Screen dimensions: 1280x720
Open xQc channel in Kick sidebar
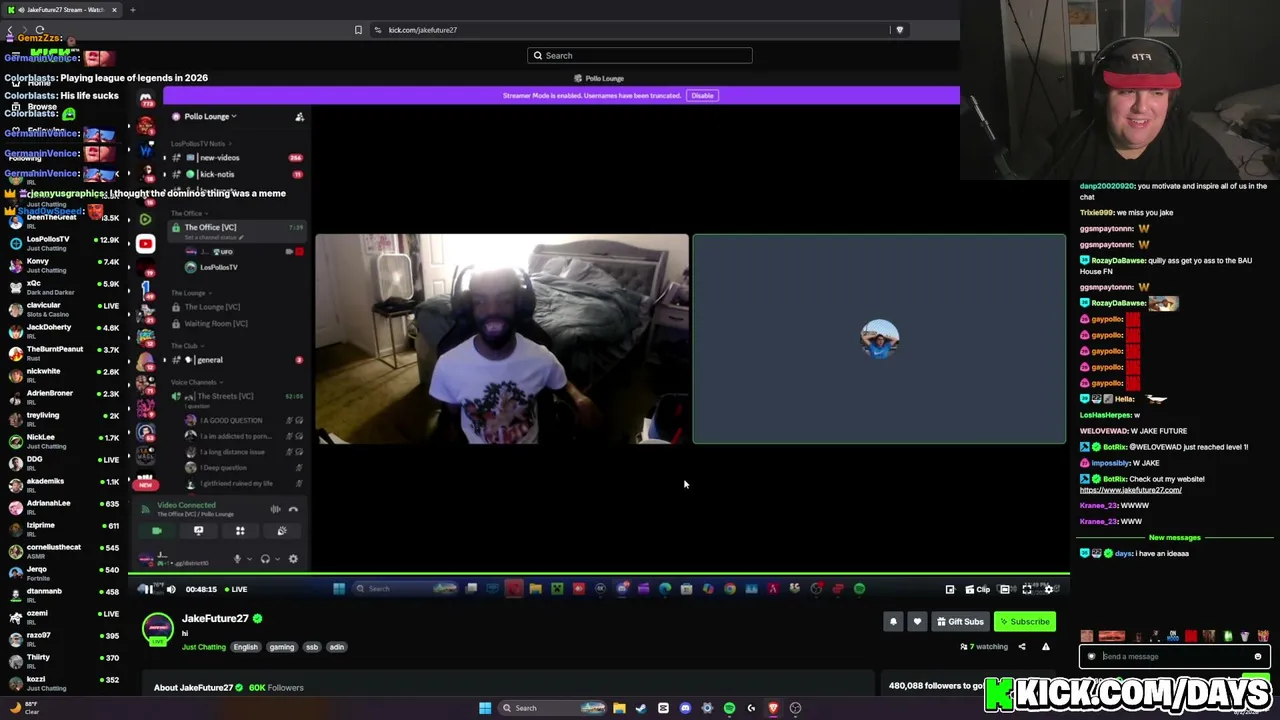(x=64, y=287)
